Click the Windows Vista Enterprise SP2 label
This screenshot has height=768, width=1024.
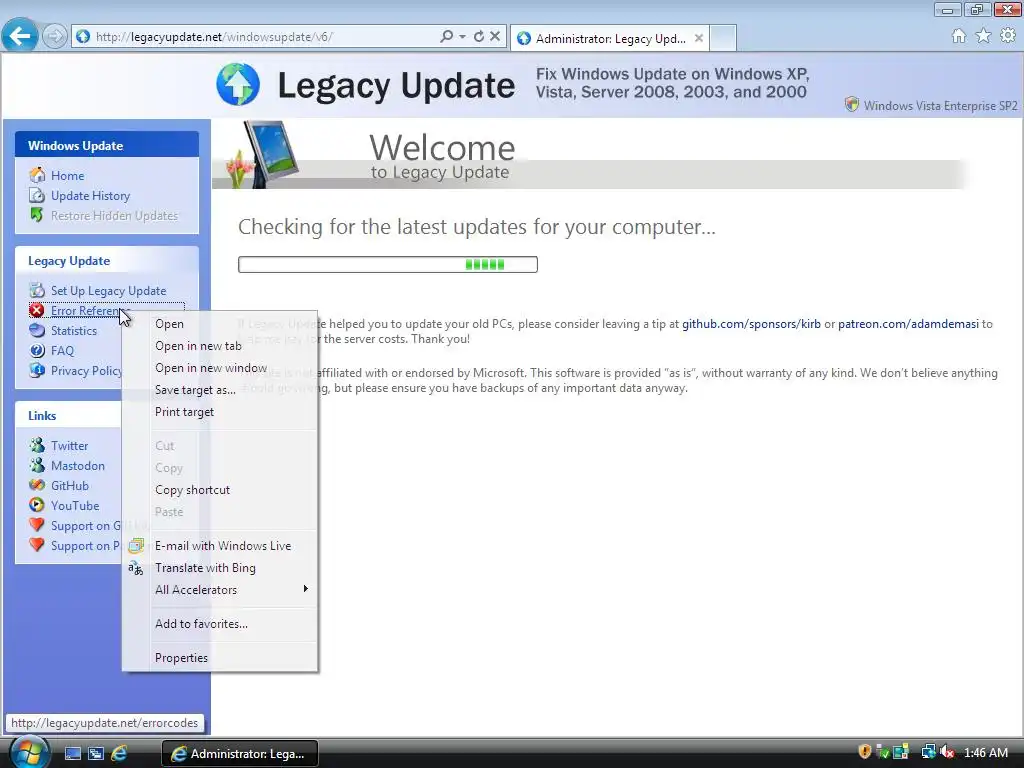[940, 106]
